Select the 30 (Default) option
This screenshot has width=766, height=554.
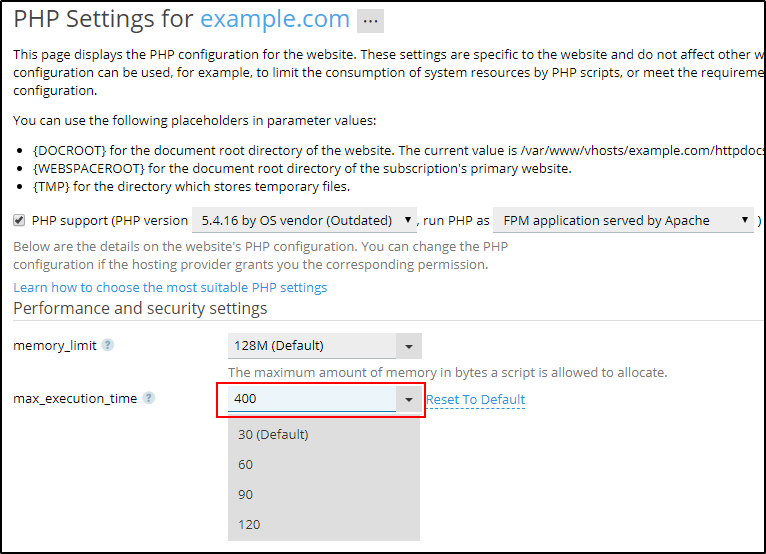273,434
